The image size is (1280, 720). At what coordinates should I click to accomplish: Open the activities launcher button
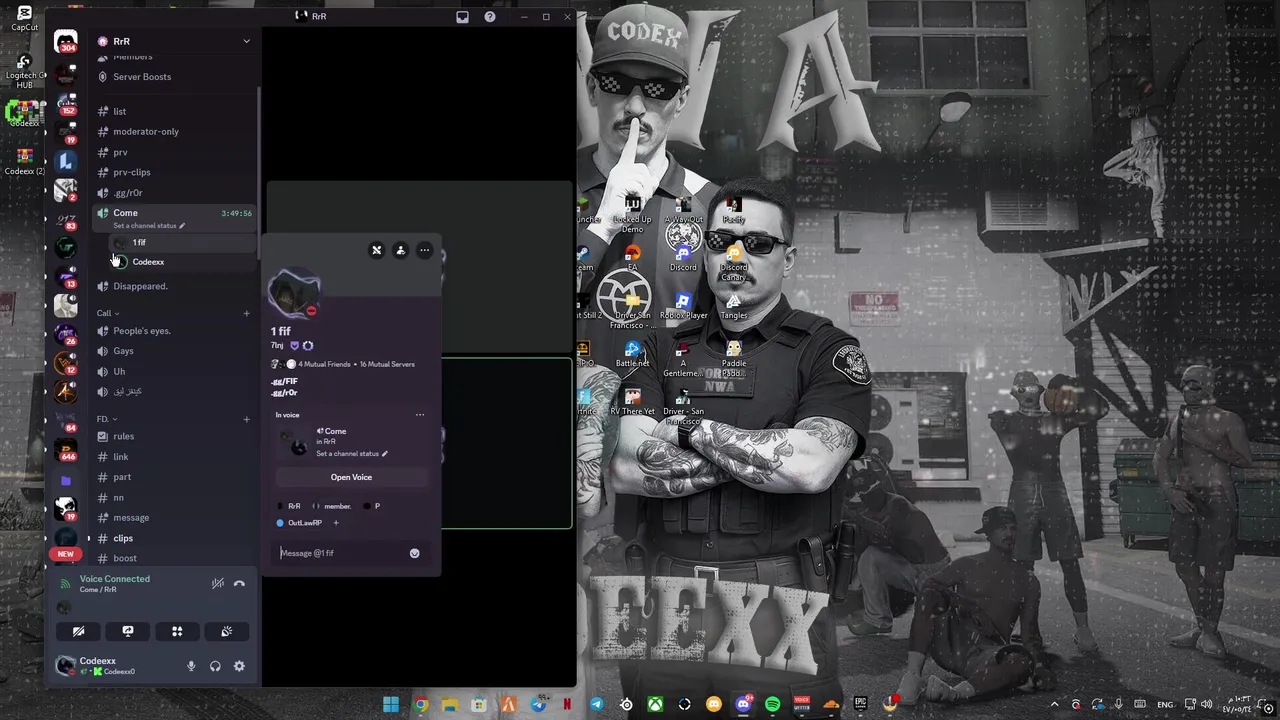[177, 631]
